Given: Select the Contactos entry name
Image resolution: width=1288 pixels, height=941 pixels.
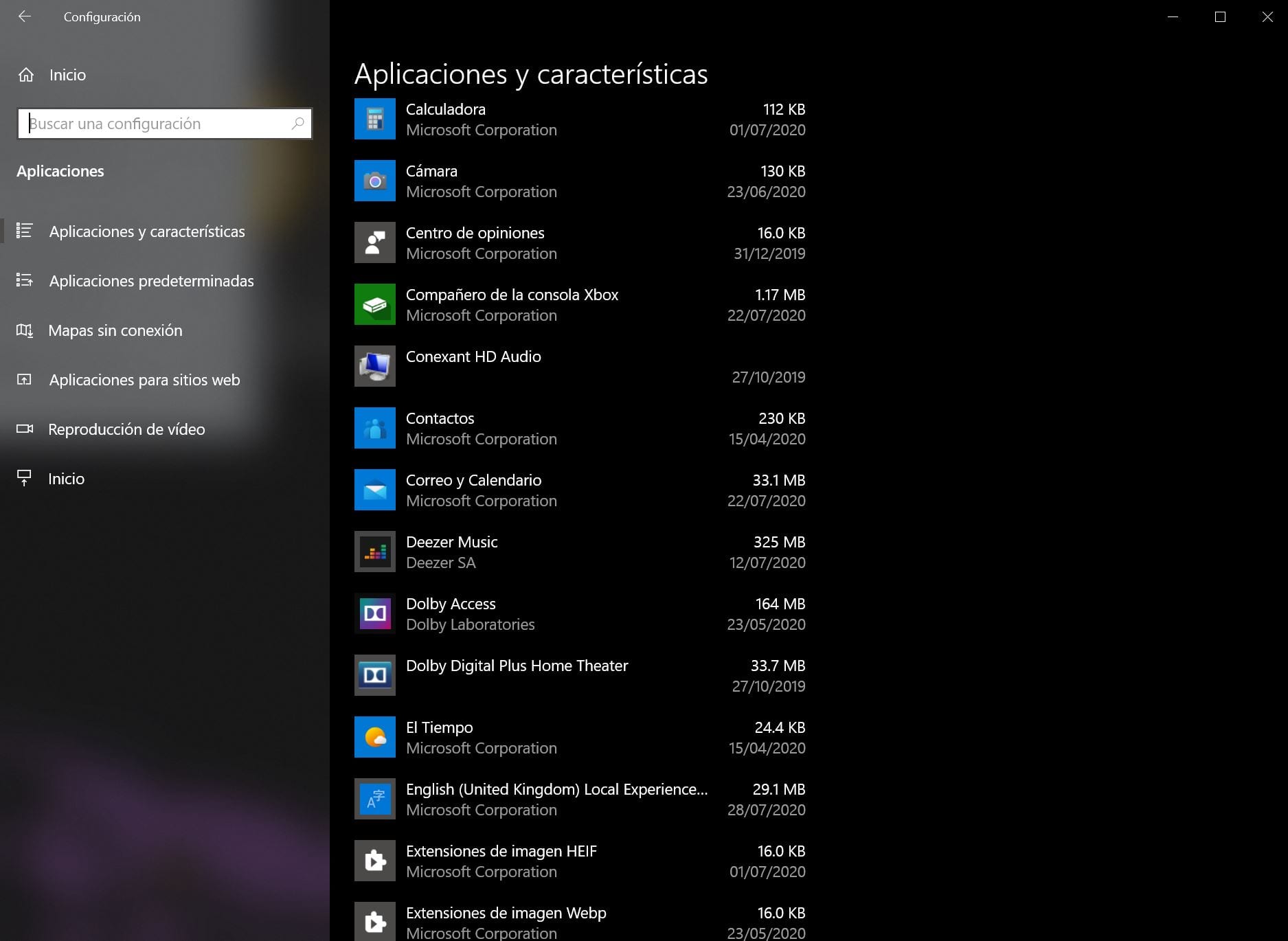Looking at the screenshot, I should pyautogui.click(x=440, y=418).
